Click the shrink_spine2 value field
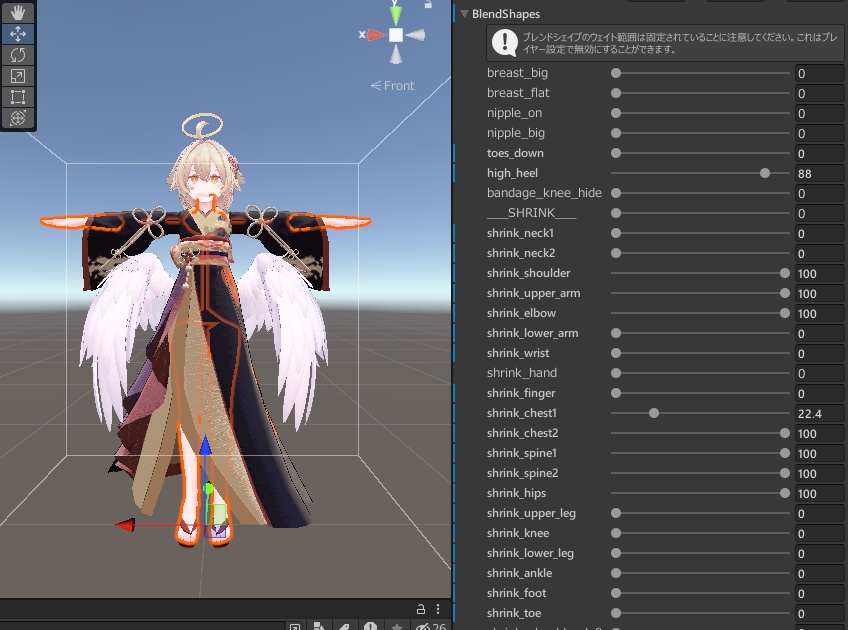Image resolution: width=848 pixels, height=630 pixels. click(x=819, y=474)
